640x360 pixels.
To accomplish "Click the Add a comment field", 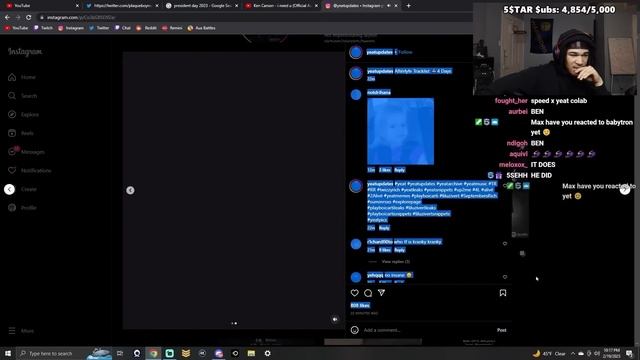I will pos(427,330).
